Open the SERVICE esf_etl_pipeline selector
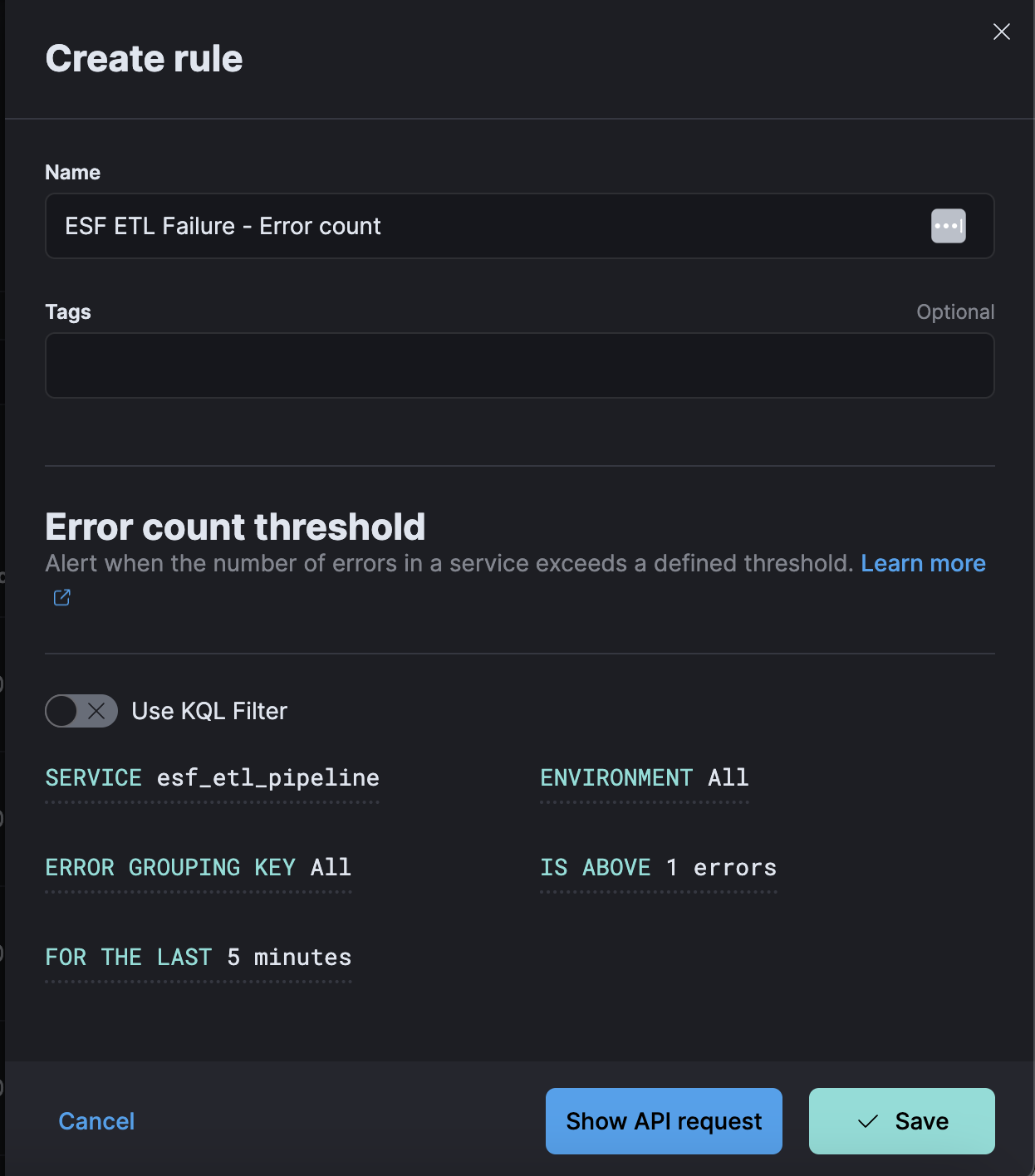Viewport: 1035px width, 1176px height. point(212,778)
